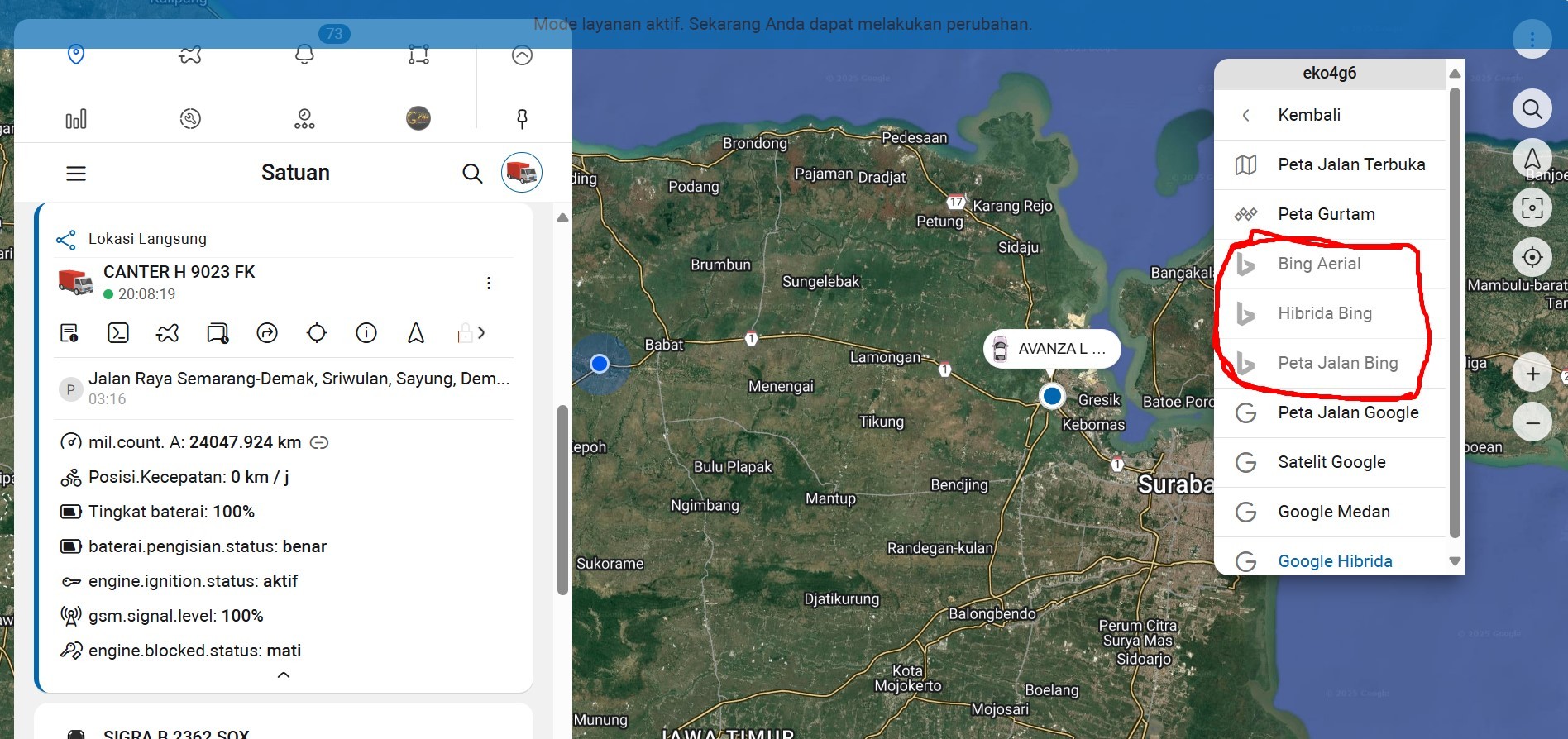The height and width of the screenshot is (739, 1568).
Task: Select Google Hibrida map layer
Action: click(x=1334, y=560)
